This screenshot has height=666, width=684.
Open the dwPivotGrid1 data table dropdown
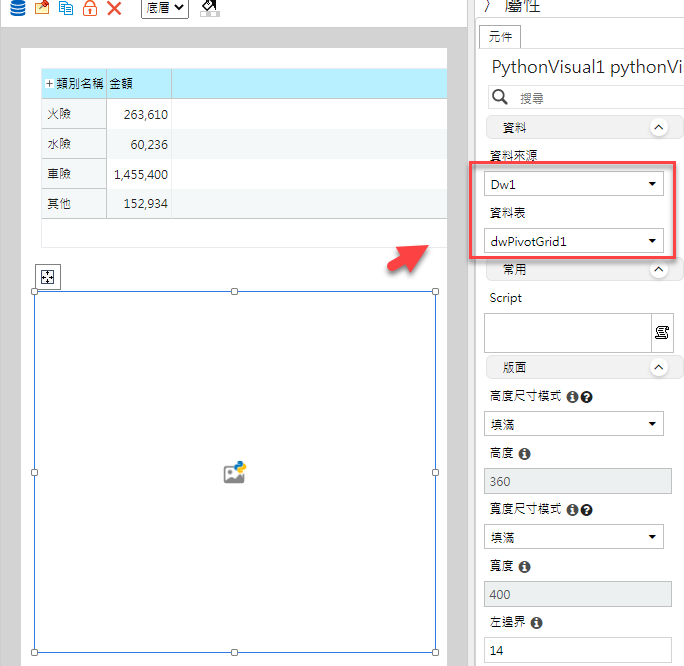point(574,241)
